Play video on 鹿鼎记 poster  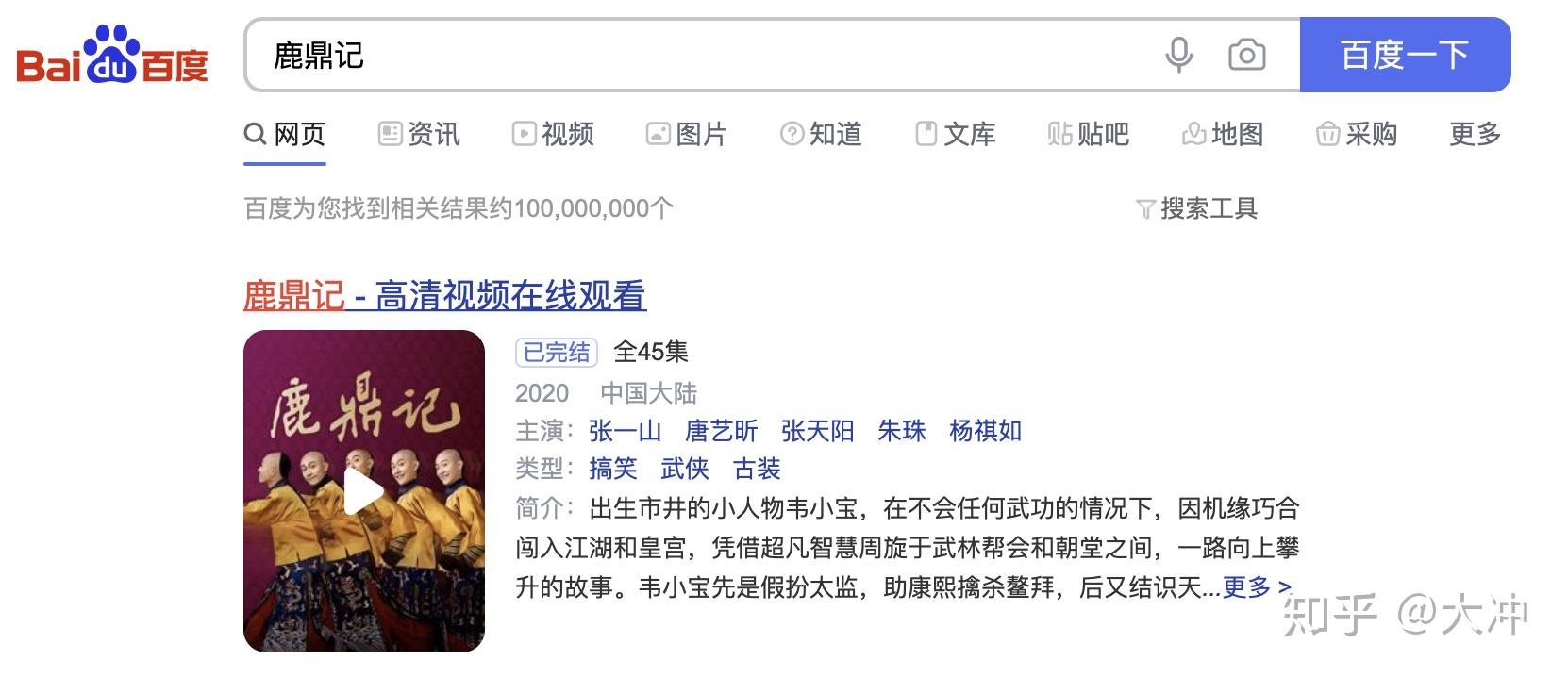(363, 491)
